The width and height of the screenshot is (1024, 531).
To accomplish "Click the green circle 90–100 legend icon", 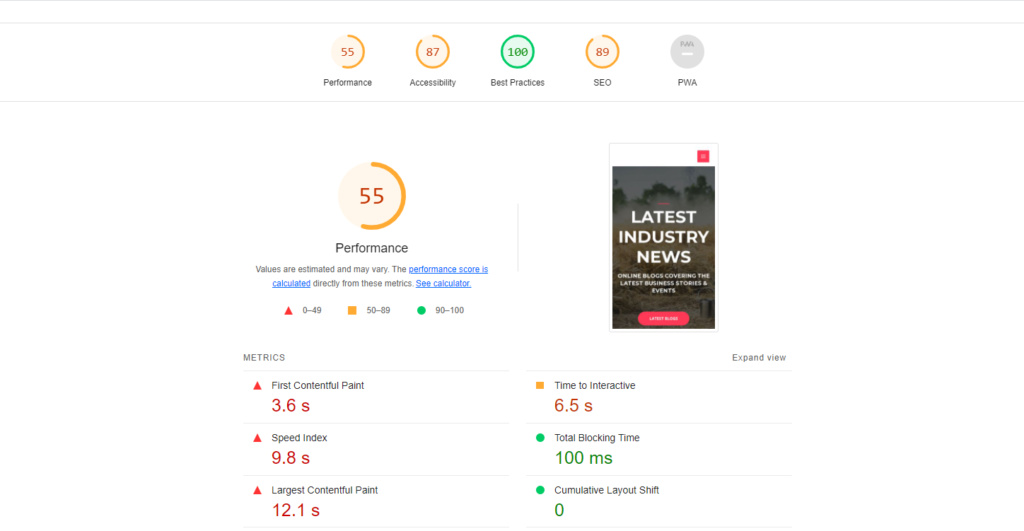I will (421, 310).
